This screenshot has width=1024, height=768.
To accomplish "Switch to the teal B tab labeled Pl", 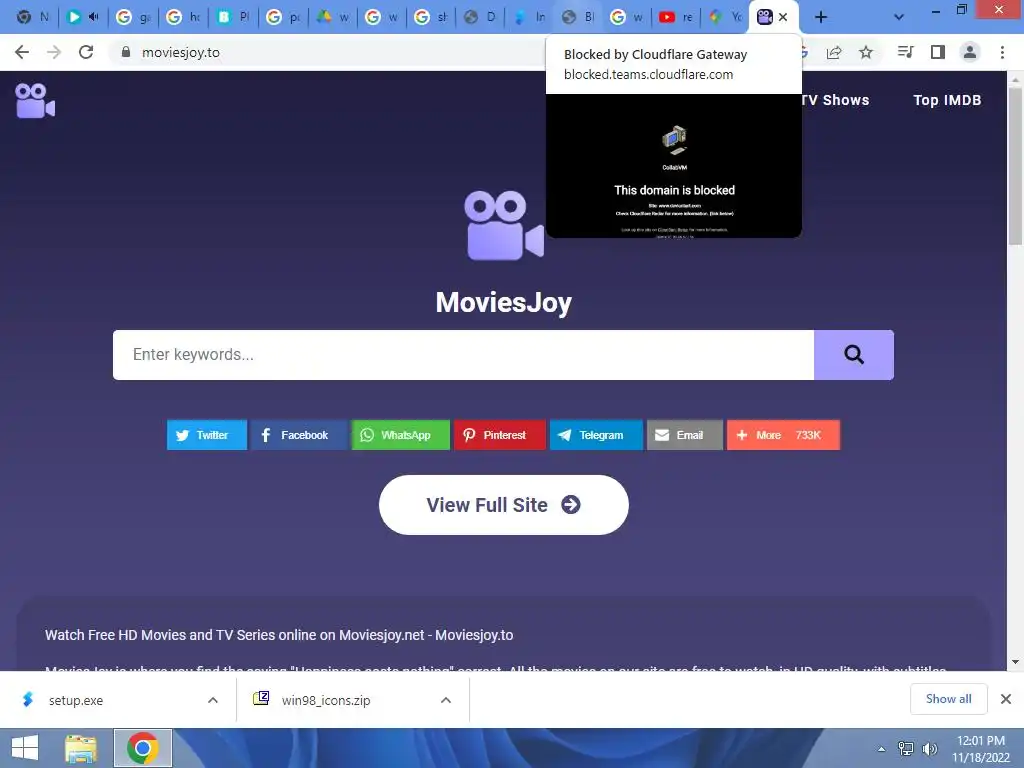I will click(233, 17).
